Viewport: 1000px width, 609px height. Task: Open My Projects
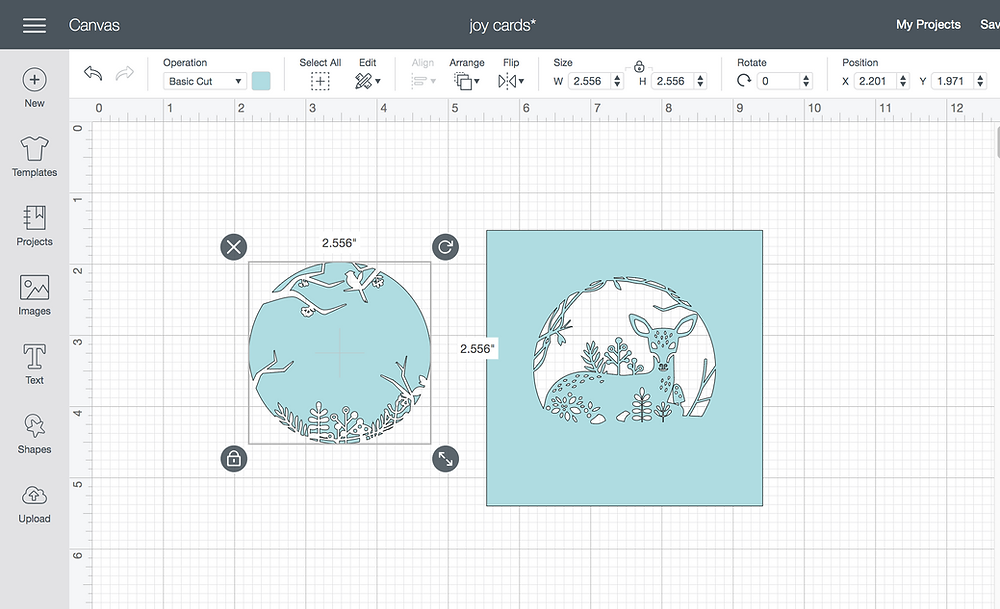coord(928,25)
